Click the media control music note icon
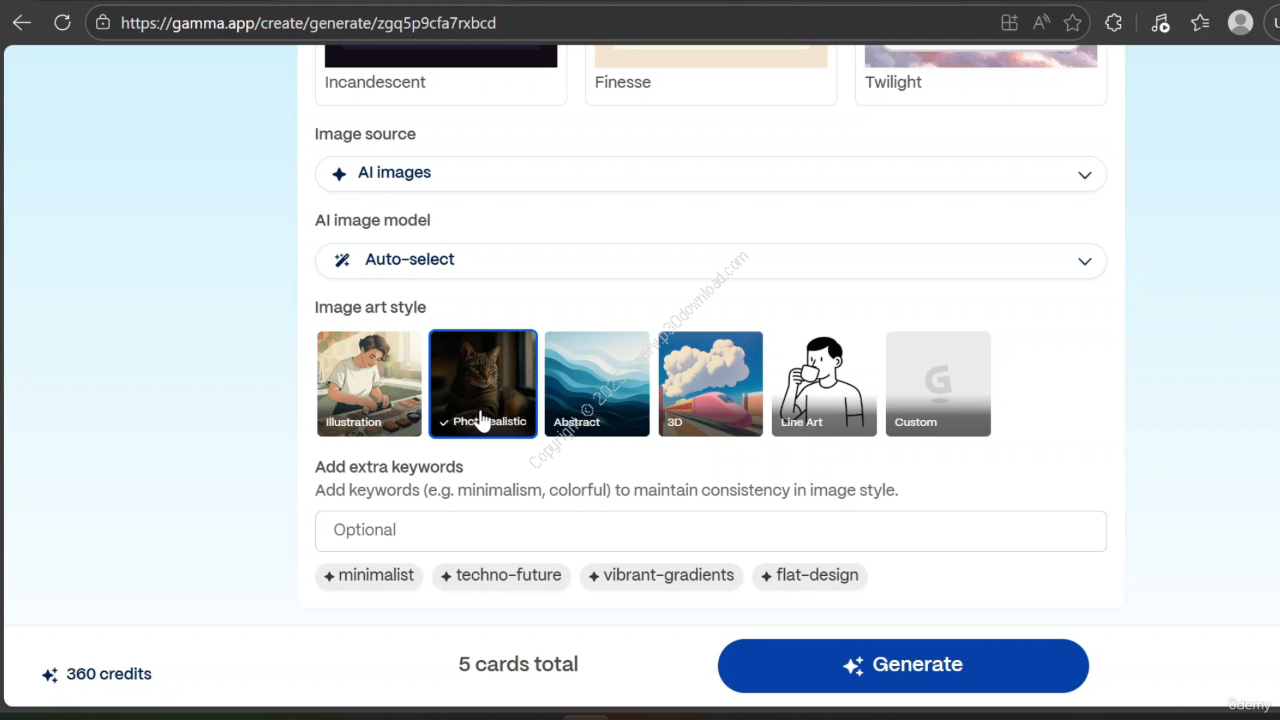The image size is (1280, 720). (1160, 23)
